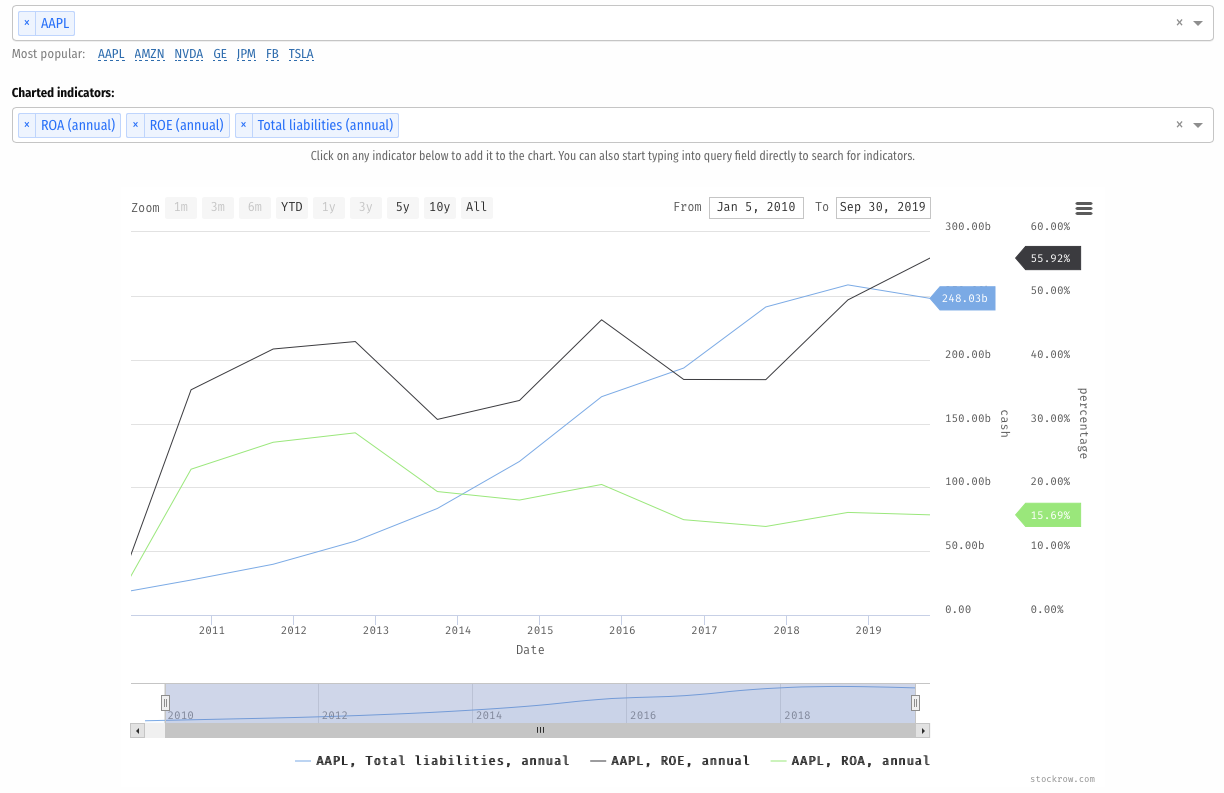Select the popular ticker TSLA link
The image size is (1224, 793).
click(x=301, y=54)
